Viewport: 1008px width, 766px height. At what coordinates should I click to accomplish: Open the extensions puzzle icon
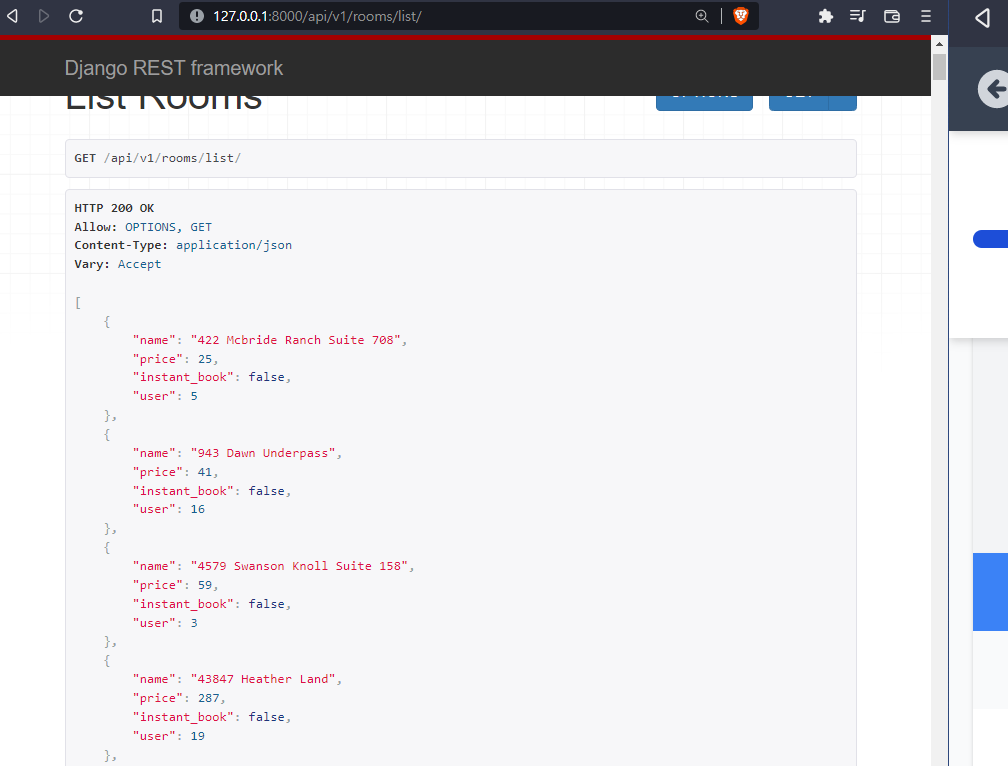[825, 16]
